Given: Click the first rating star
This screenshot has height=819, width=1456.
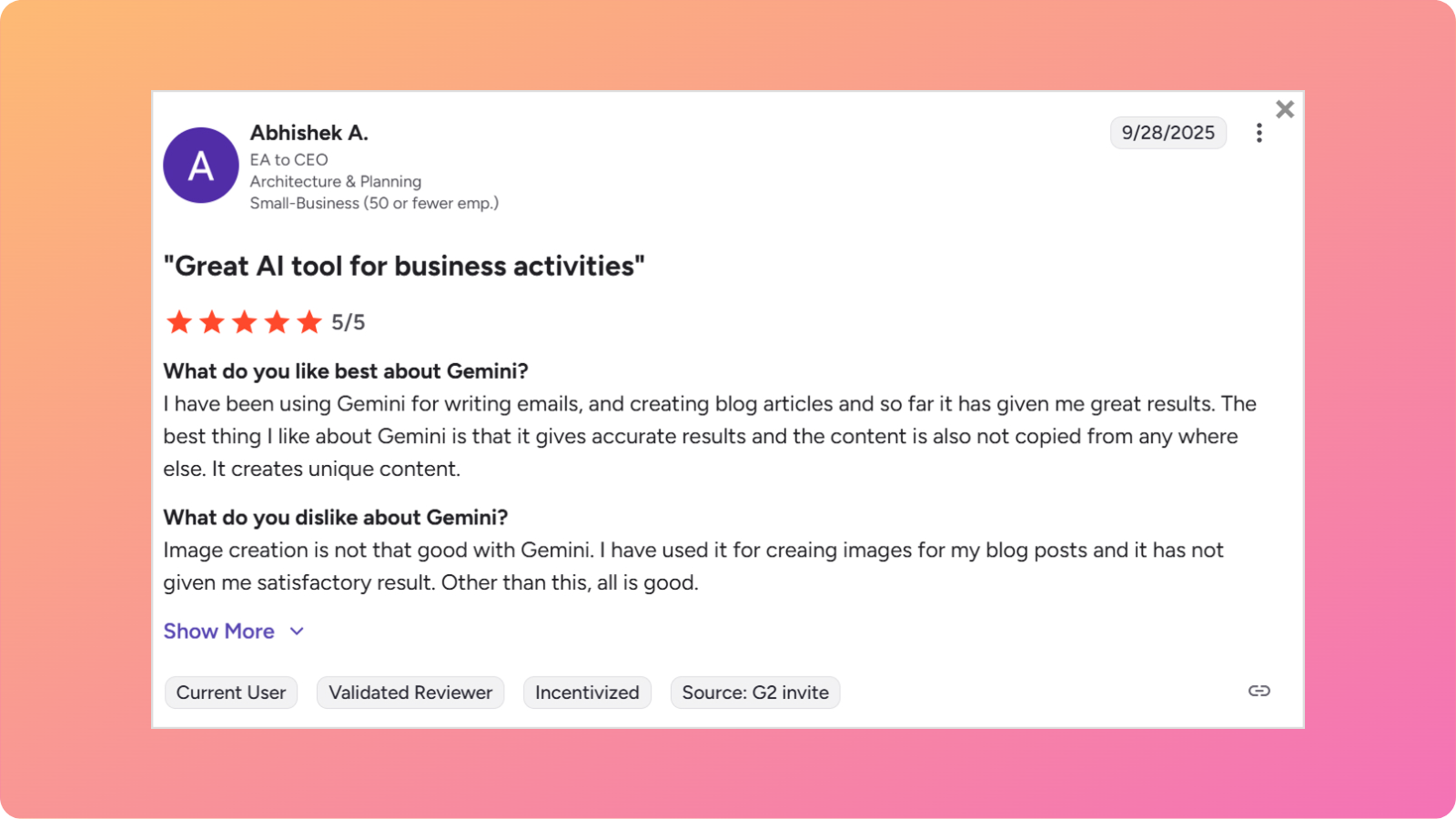Looking at the screenshot, I should (179, 321).
